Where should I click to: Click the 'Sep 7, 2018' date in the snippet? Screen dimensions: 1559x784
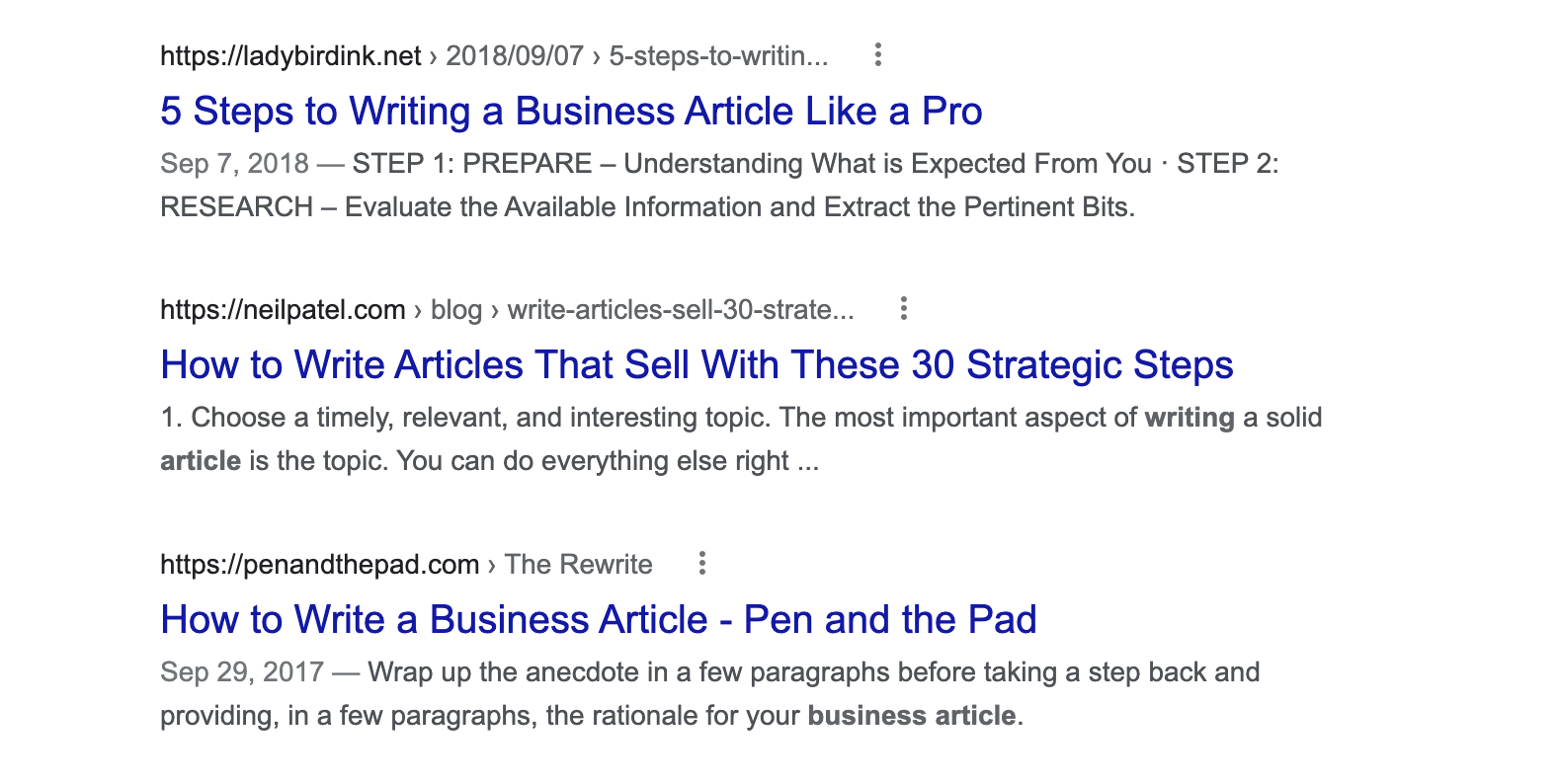(x=234, y=164)
